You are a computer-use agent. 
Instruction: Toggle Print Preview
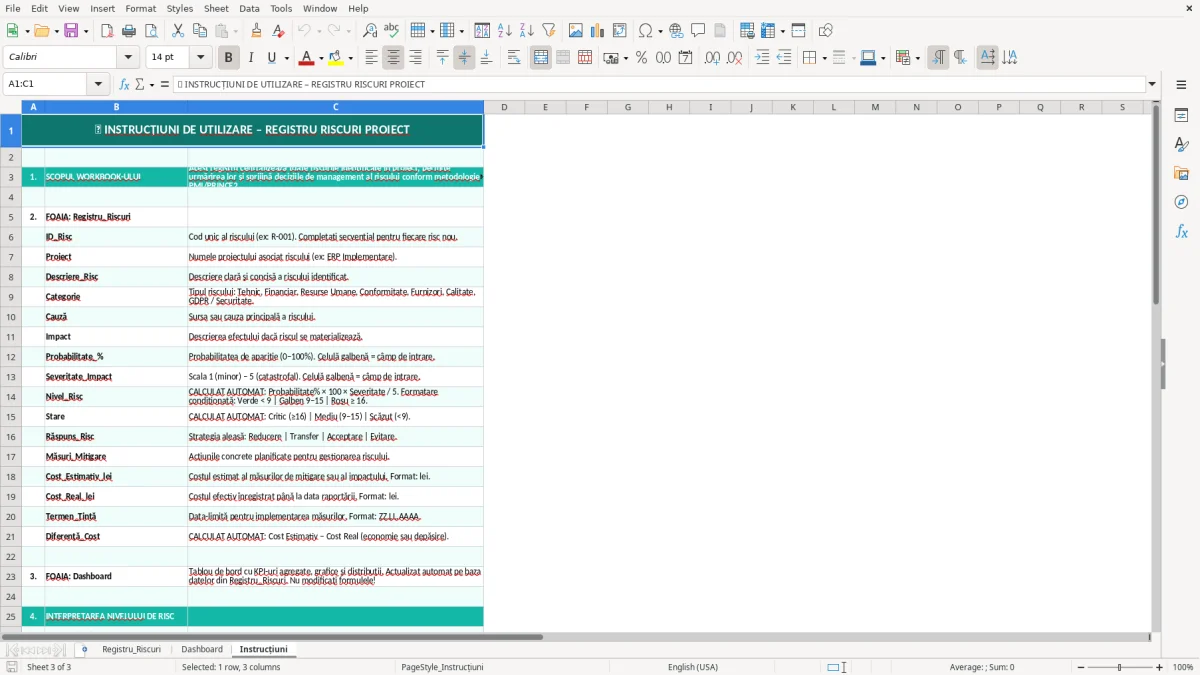coord(151,31)
